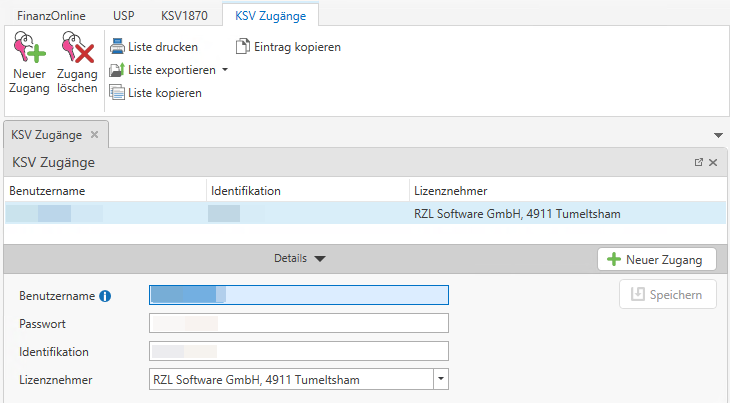Viewport: 730px width, 403px height.
Task: Open the document tab list dropdown arrow
Action: pyautogui.click(x=718, y=134)
